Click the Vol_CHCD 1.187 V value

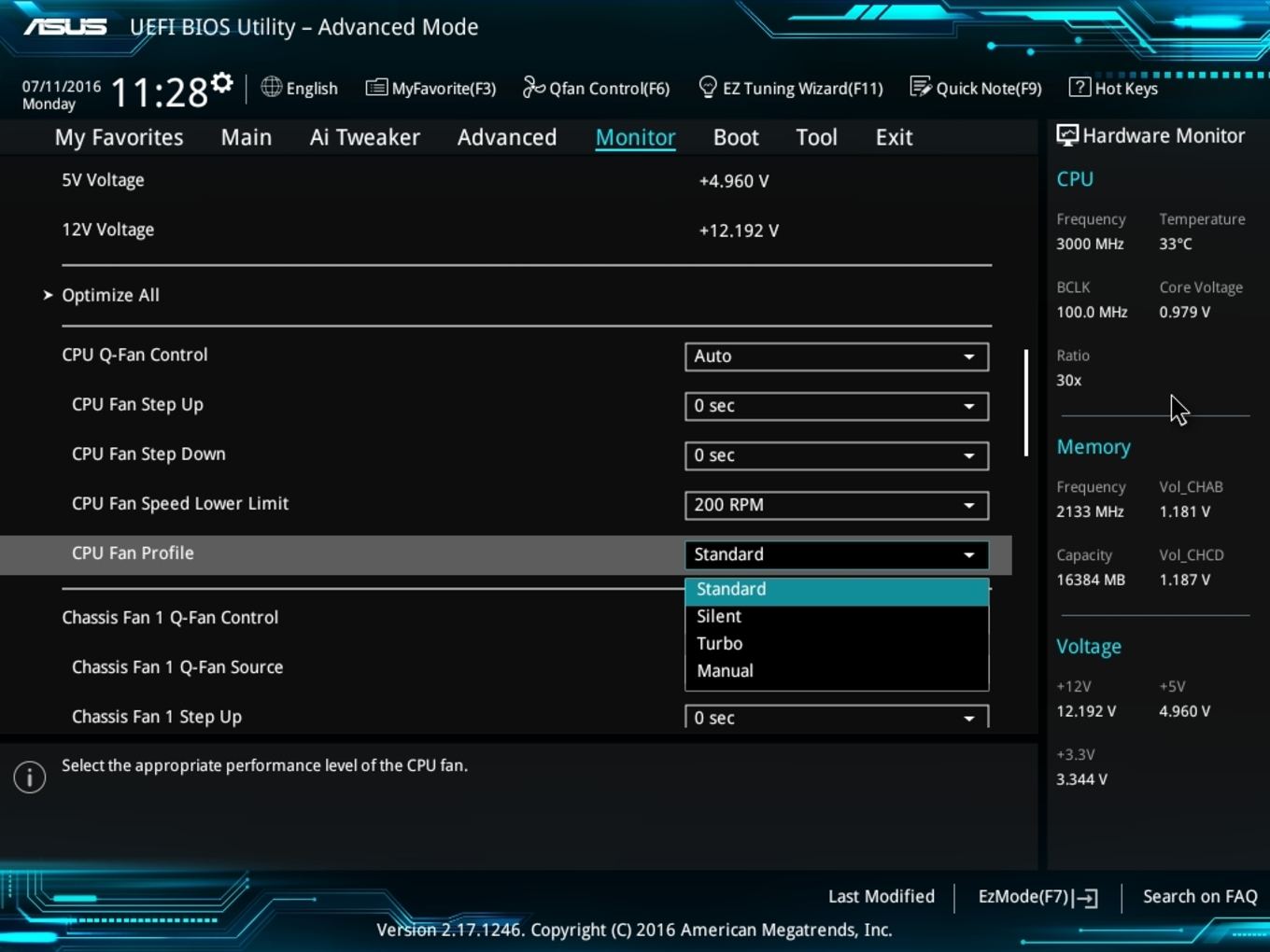coord(1185,580)
